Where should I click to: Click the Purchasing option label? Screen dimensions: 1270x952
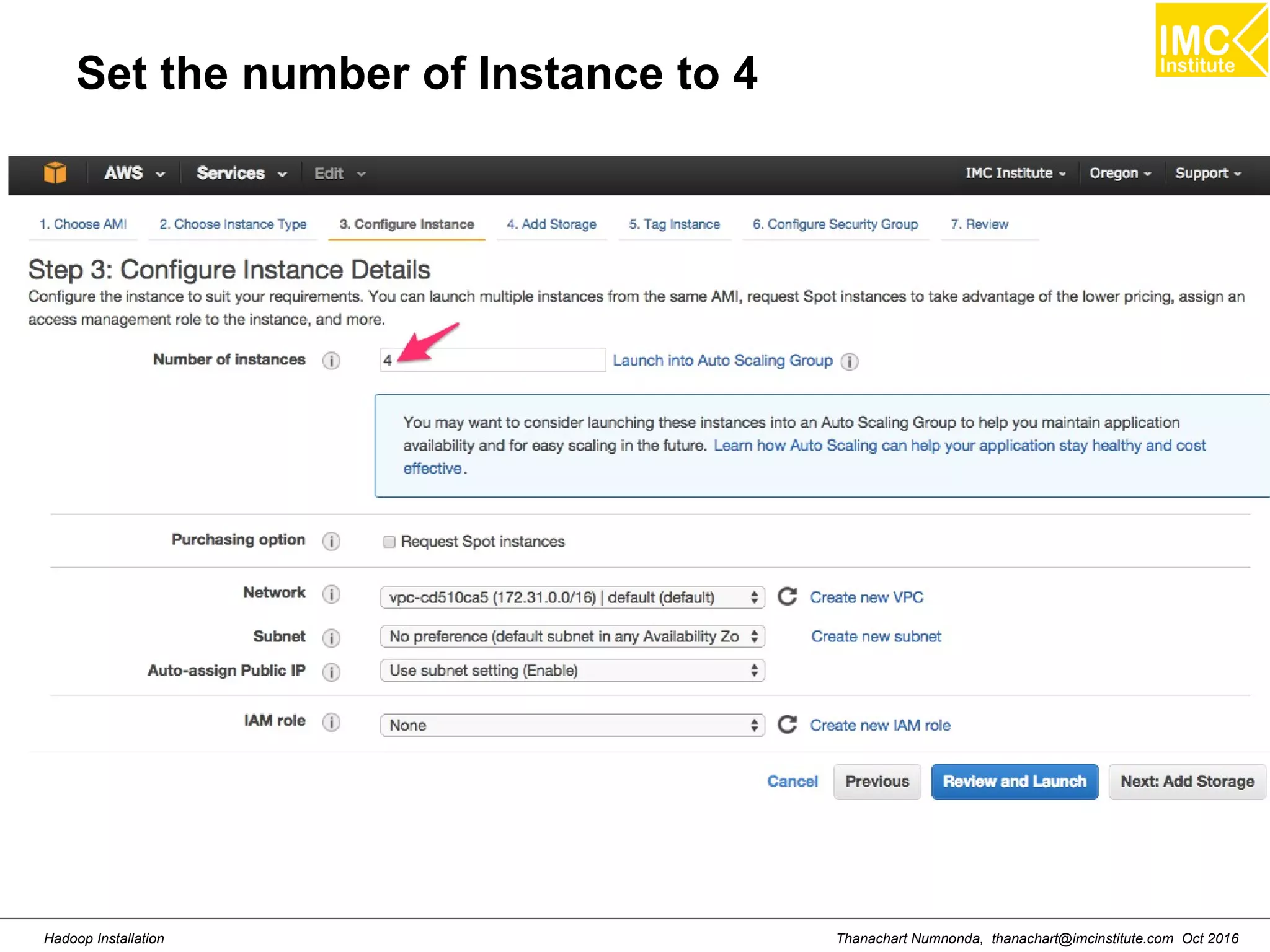238,540
